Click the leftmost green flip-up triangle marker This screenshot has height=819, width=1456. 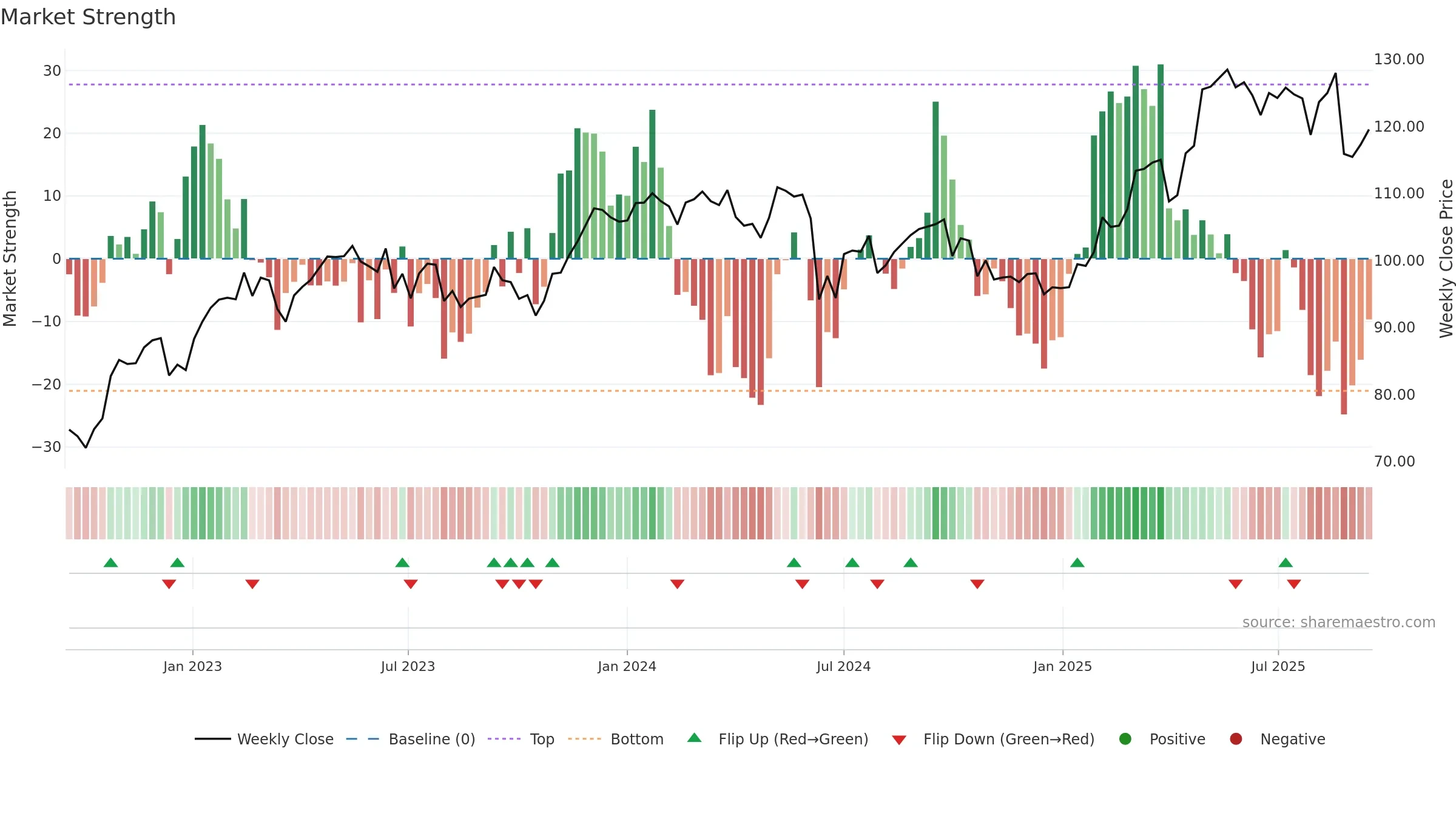(x=110, y=563)
